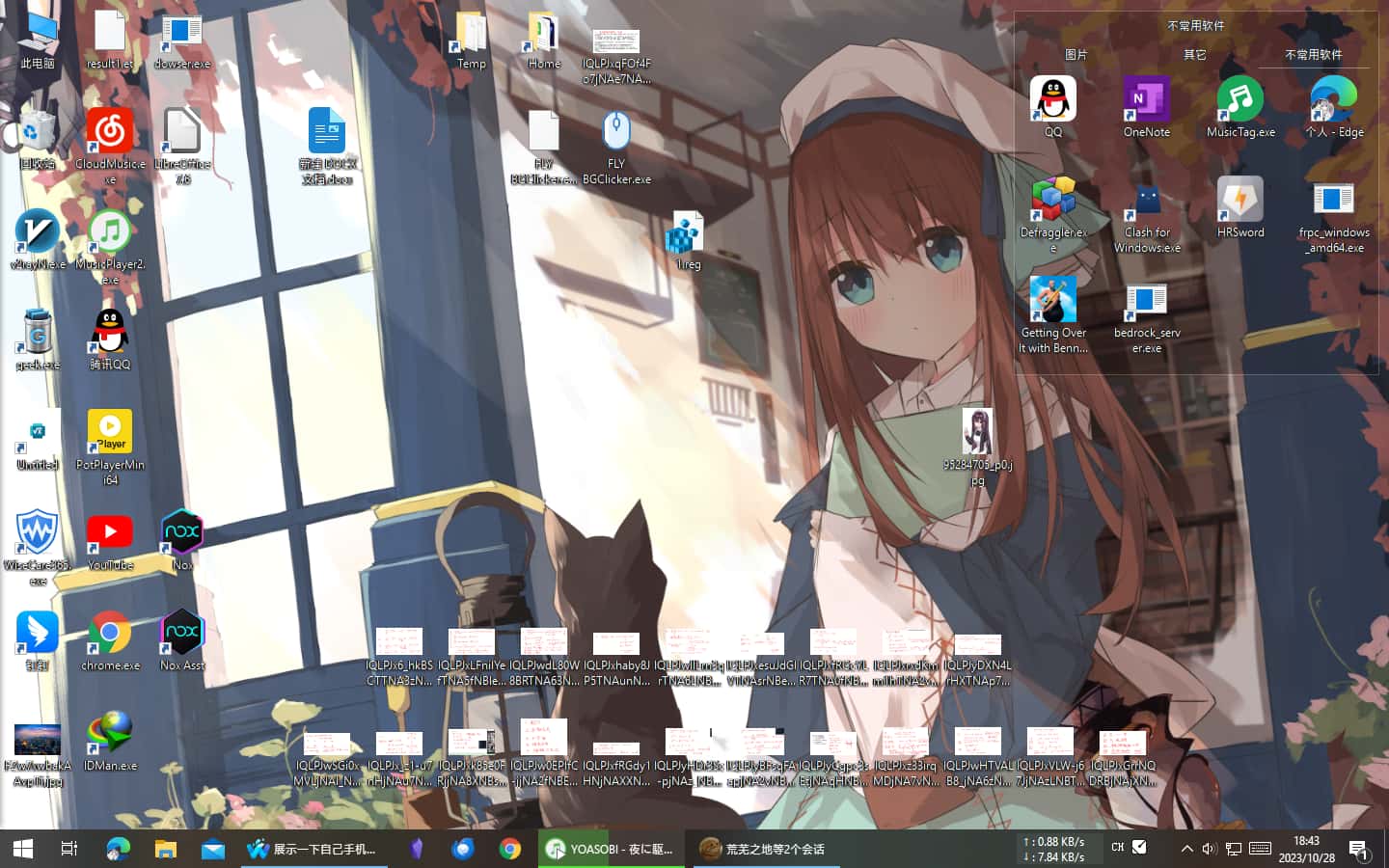The height and width of the screenshot is (868, 1389).
Task: Open the HRSword shortcut
Action: point(1240,201)
